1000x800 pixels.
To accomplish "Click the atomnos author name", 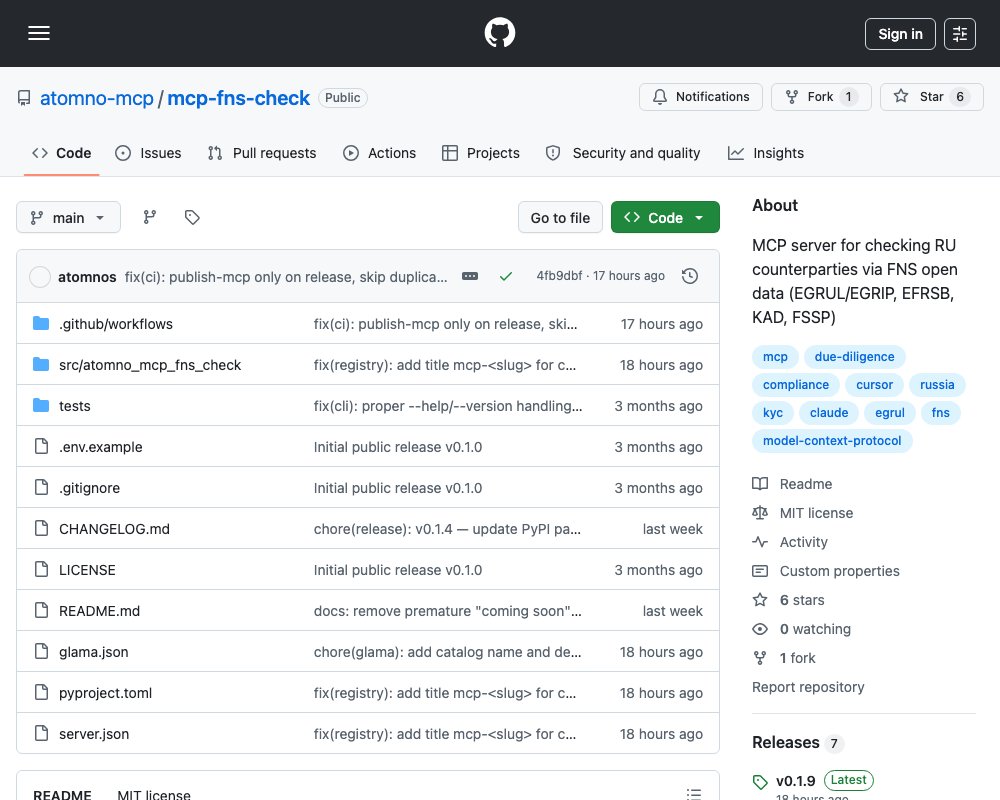I will 87,277.
